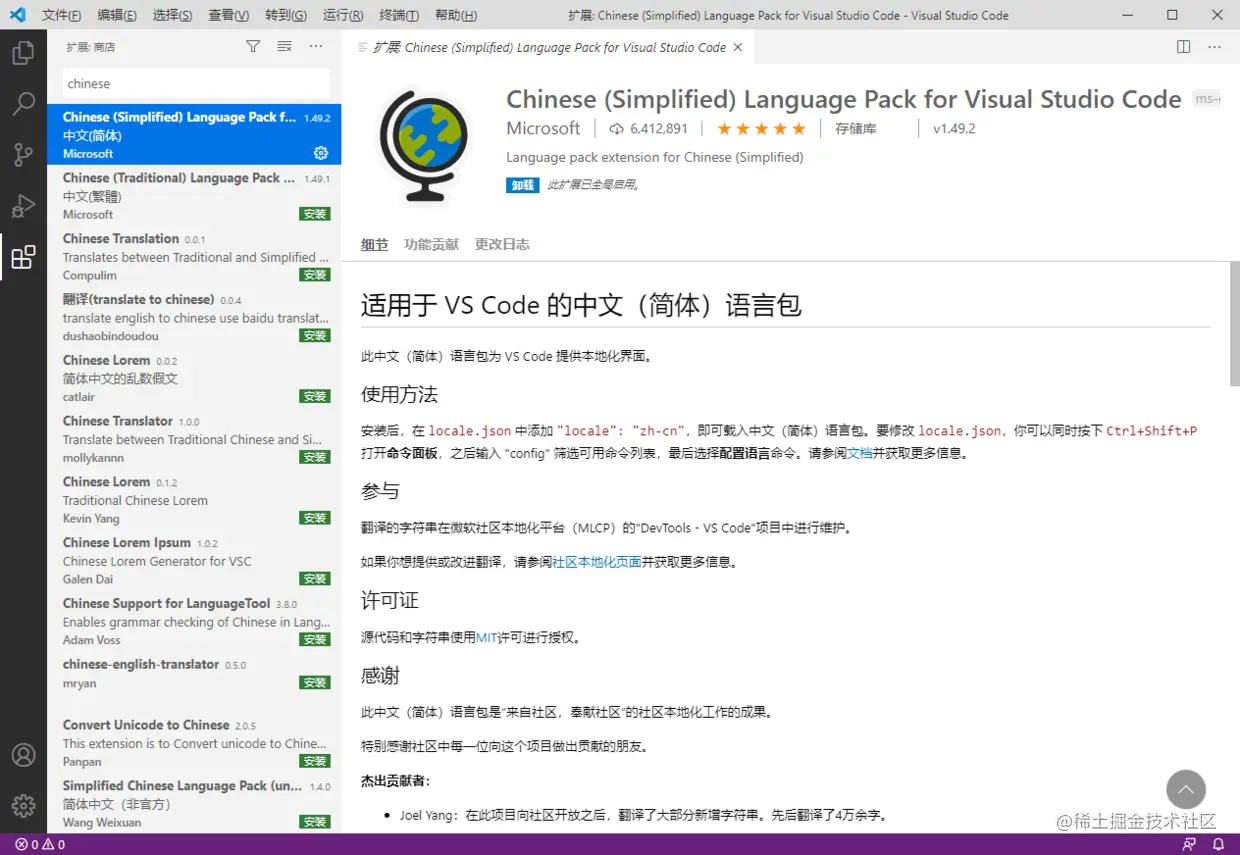Select Convert Unicode to Chinese entry title
1240x855 pixels.
pos(146,725)
